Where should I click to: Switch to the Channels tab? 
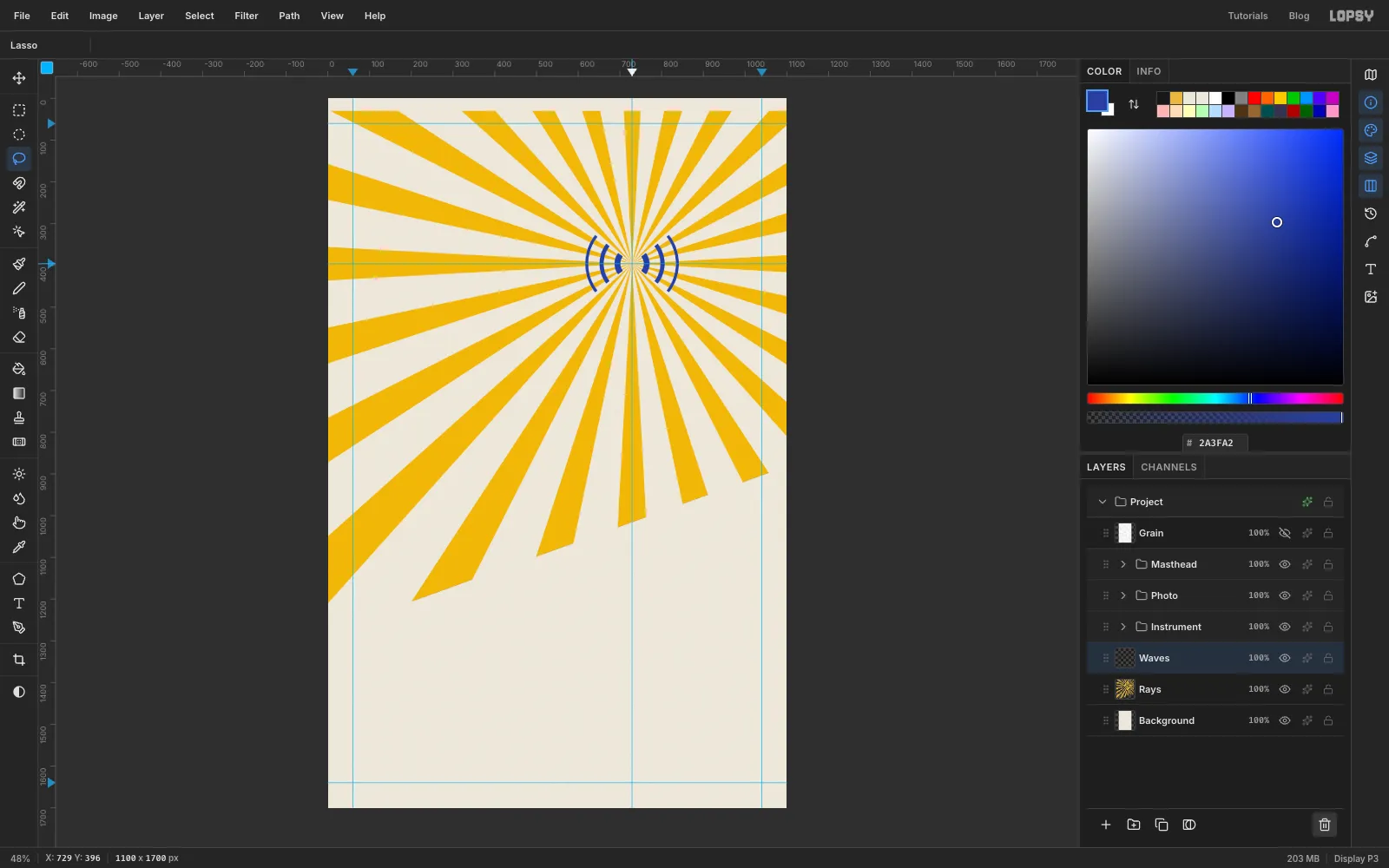[1168, 467]
